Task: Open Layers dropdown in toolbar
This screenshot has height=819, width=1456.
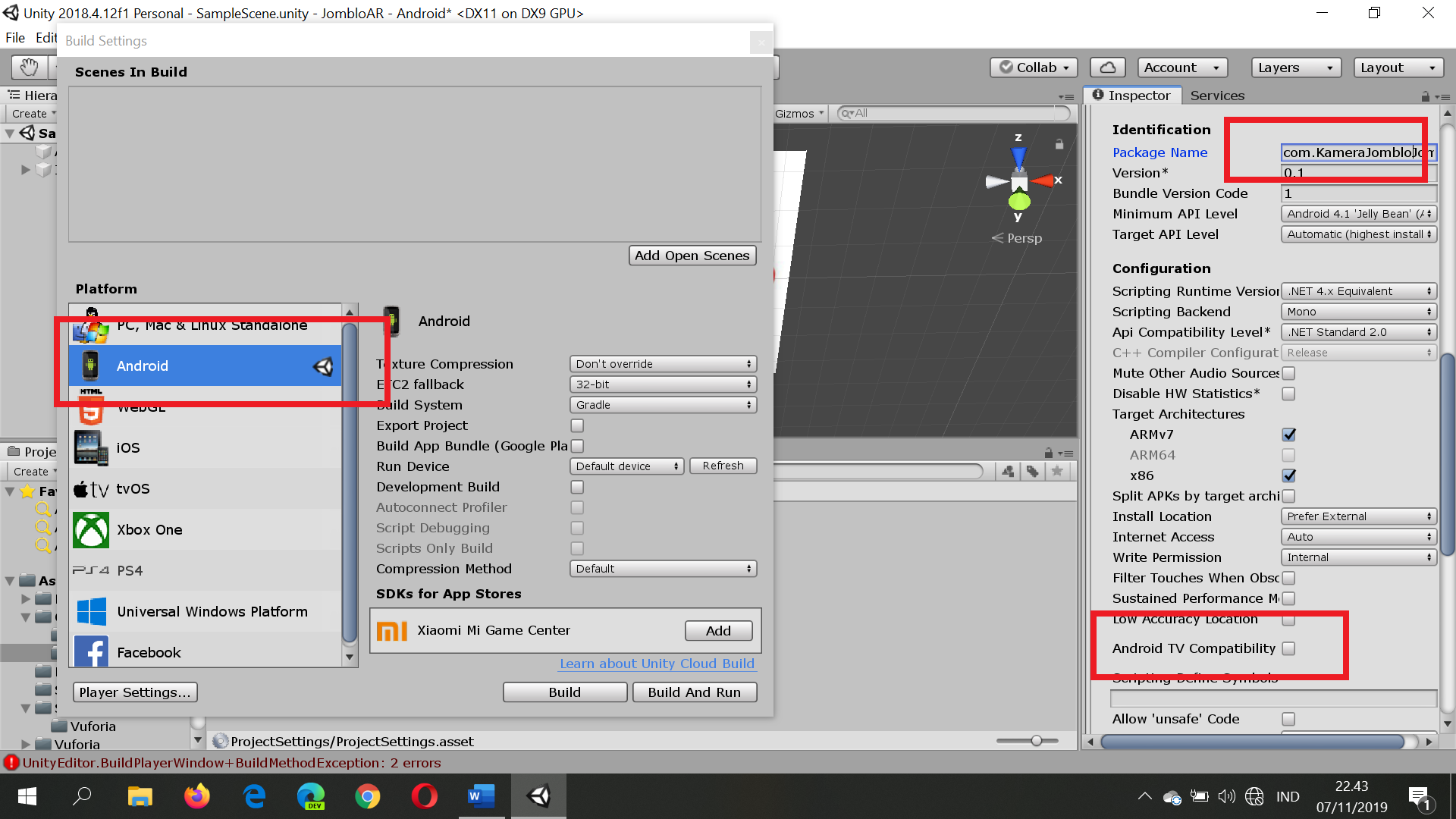Action: point(1296,67)
